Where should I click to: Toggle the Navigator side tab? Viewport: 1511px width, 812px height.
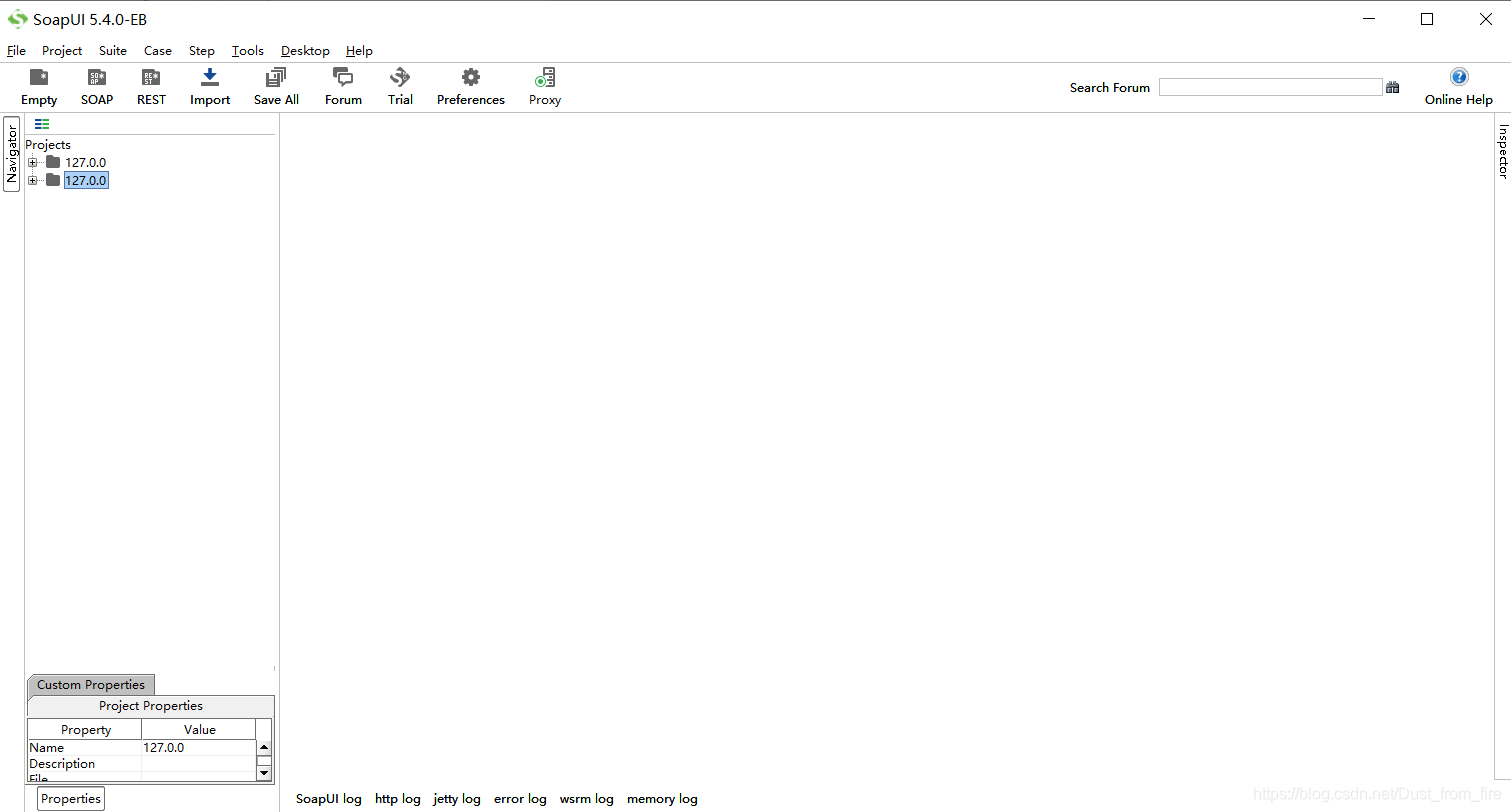tap(12, 155)
